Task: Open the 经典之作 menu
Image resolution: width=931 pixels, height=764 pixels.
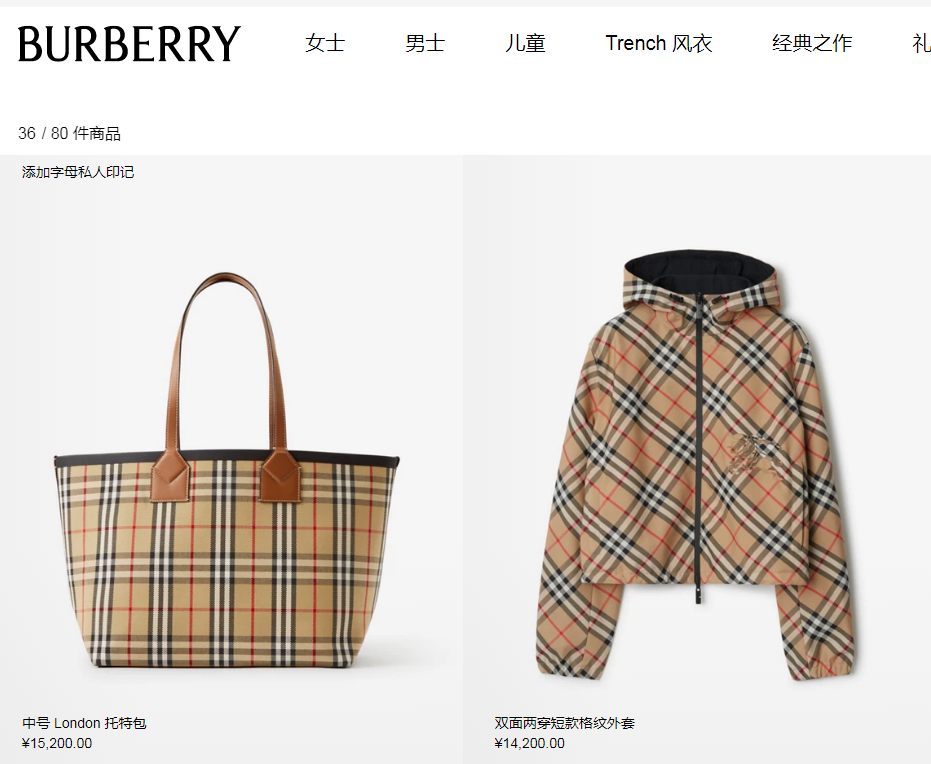Action: pyautogui.click(x=812, y=43)
